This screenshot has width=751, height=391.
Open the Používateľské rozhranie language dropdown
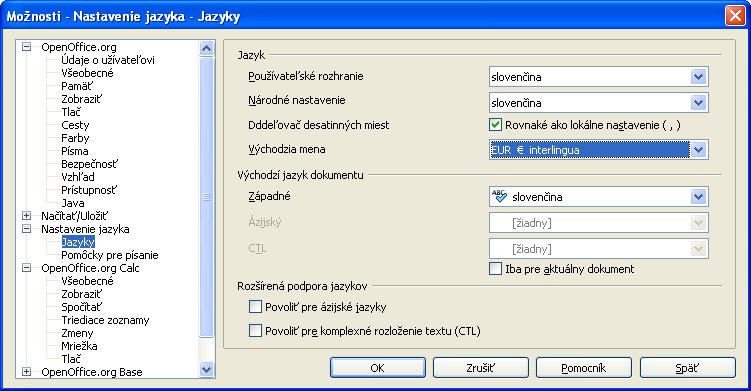pyautogui.click(x=698, y=77)
